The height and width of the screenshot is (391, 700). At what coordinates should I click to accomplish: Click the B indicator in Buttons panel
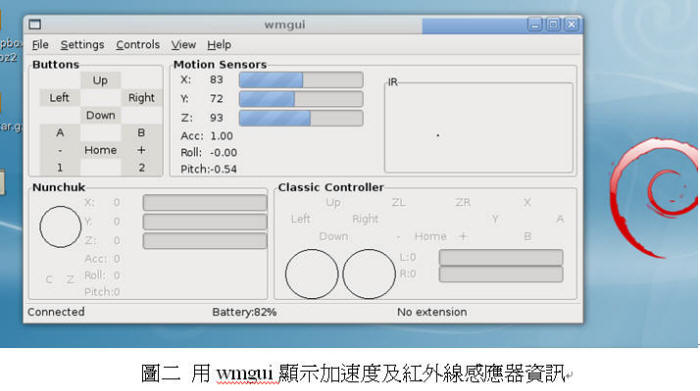pyautogui.click(x=142, y=133)
